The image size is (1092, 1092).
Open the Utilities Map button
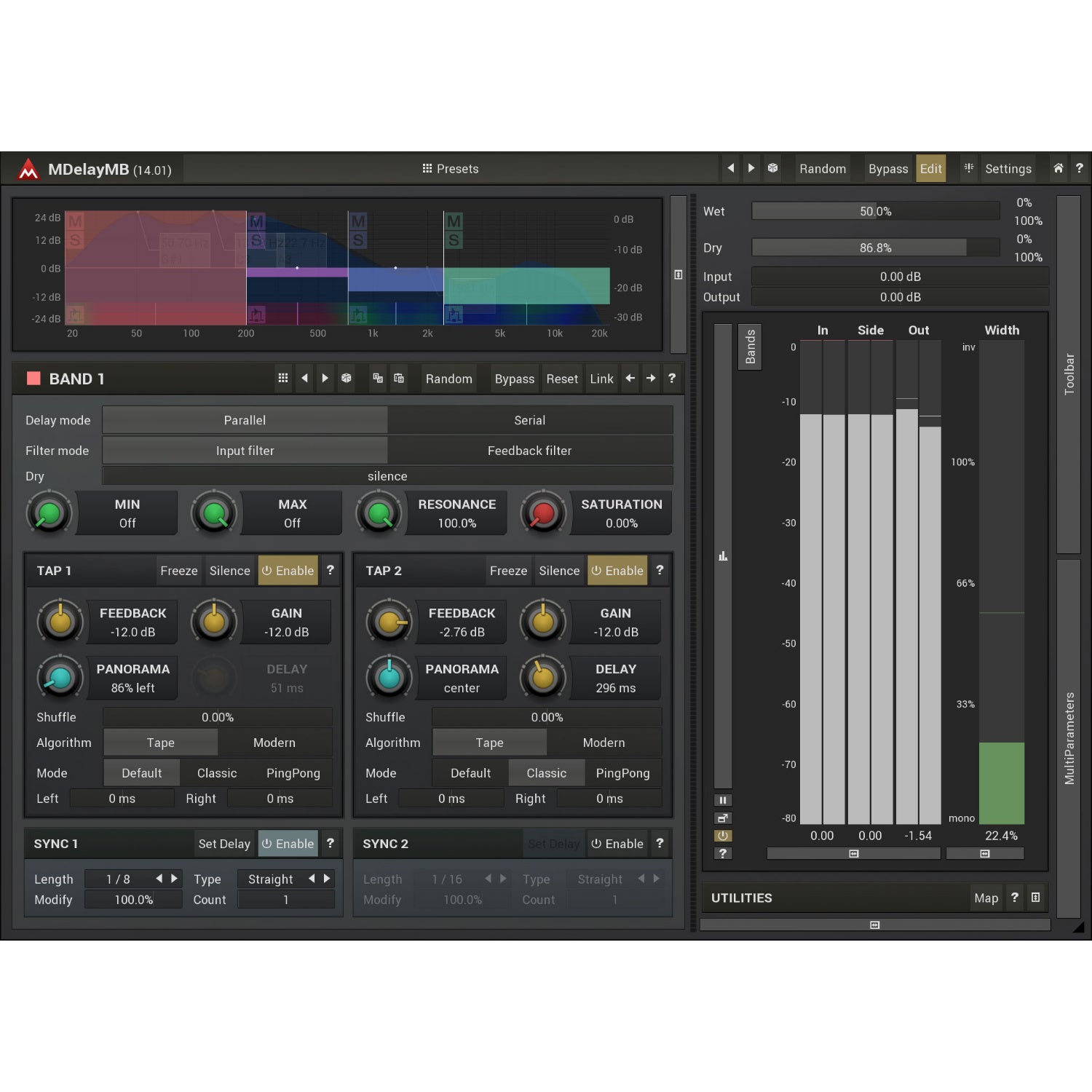(986, 898)
